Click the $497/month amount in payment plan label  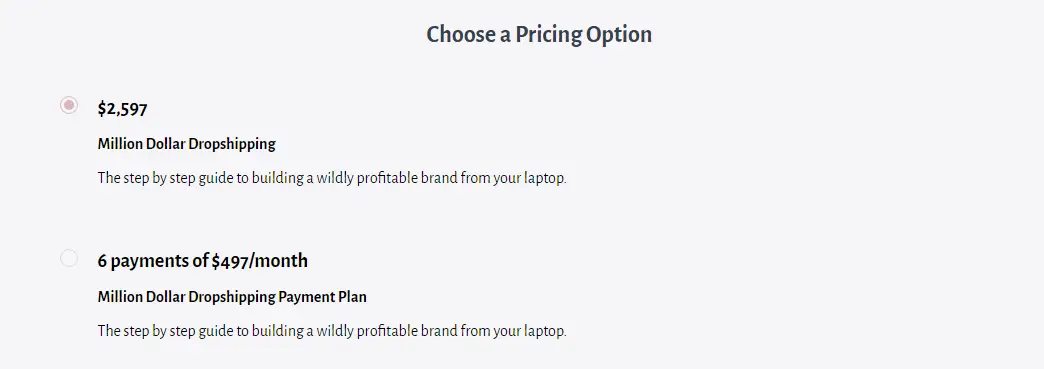click(260, 260)
